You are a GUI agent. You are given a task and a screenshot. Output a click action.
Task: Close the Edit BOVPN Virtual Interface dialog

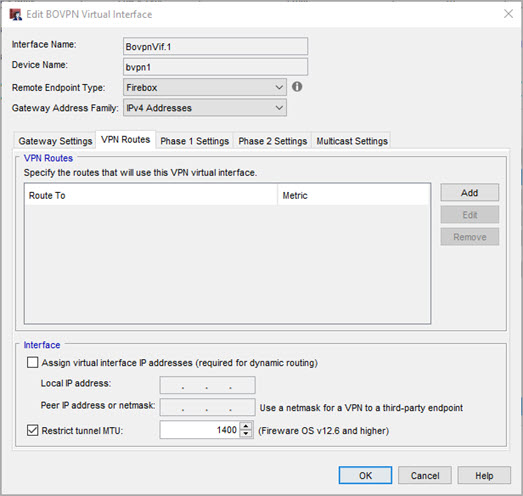(x=508, y=14)
